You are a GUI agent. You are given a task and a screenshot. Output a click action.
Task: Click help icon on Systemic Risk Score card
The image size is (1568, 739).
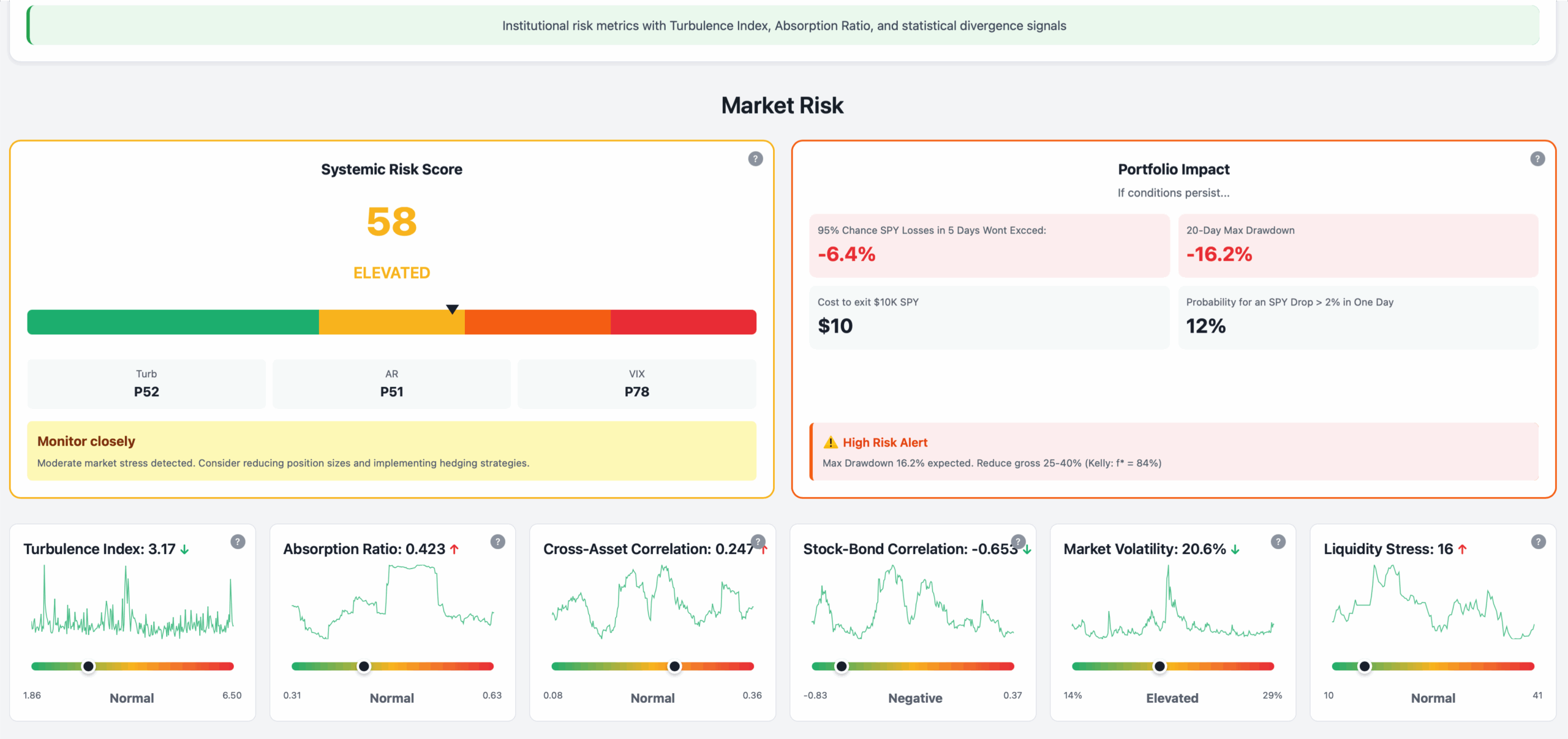(x=755, y=159)
